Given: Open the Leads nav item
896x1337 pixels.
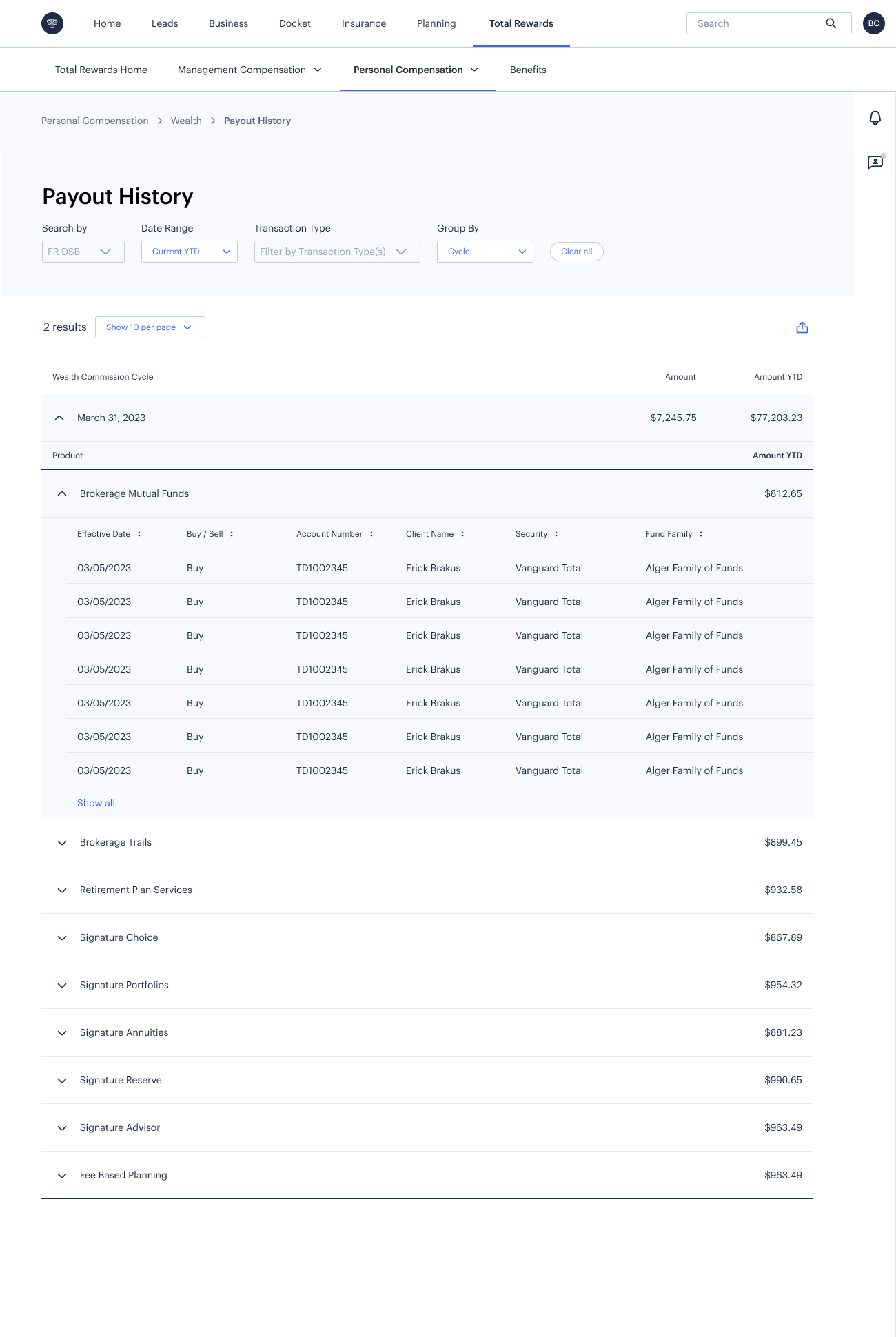Looking at the screenshot, I should click(x=165, y=23).
